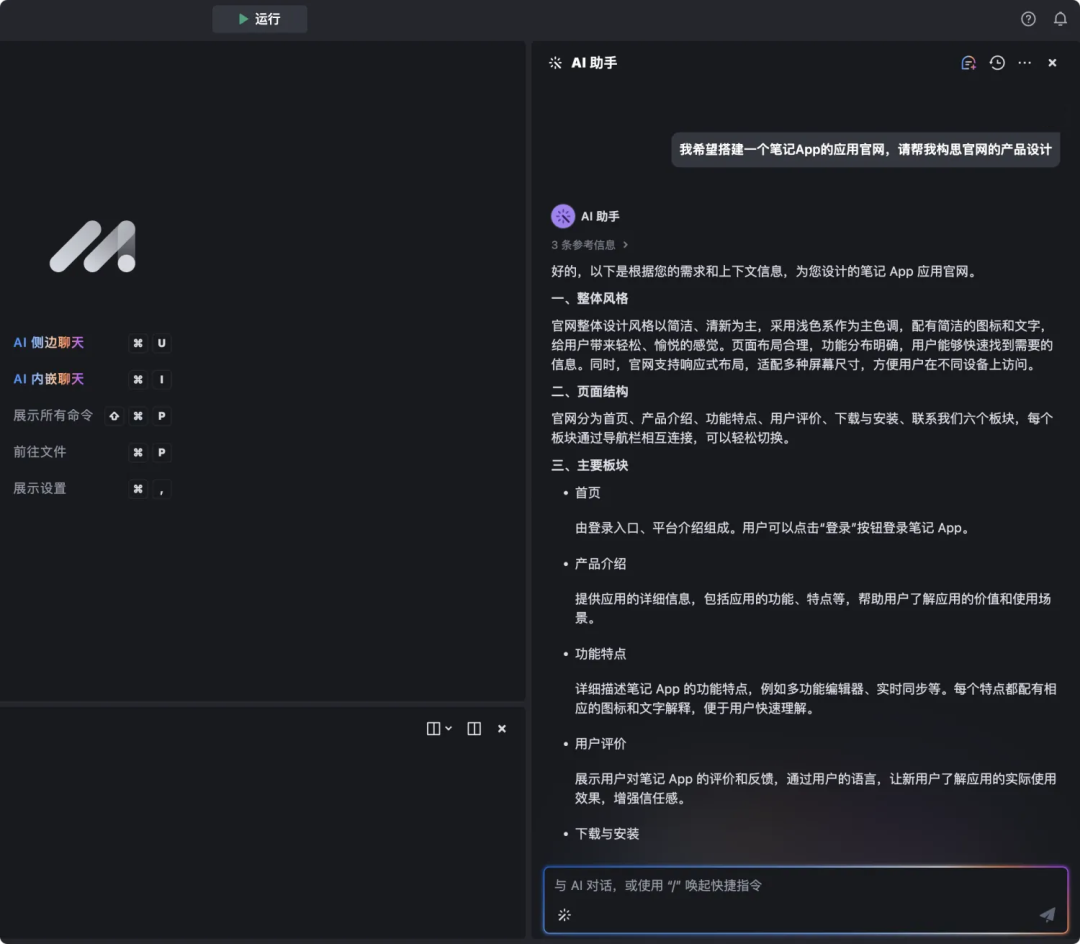Viewport: 1080px width, 944px height.
Task: Open the 展示设置 settings entry
Action: tap(39, 488)
